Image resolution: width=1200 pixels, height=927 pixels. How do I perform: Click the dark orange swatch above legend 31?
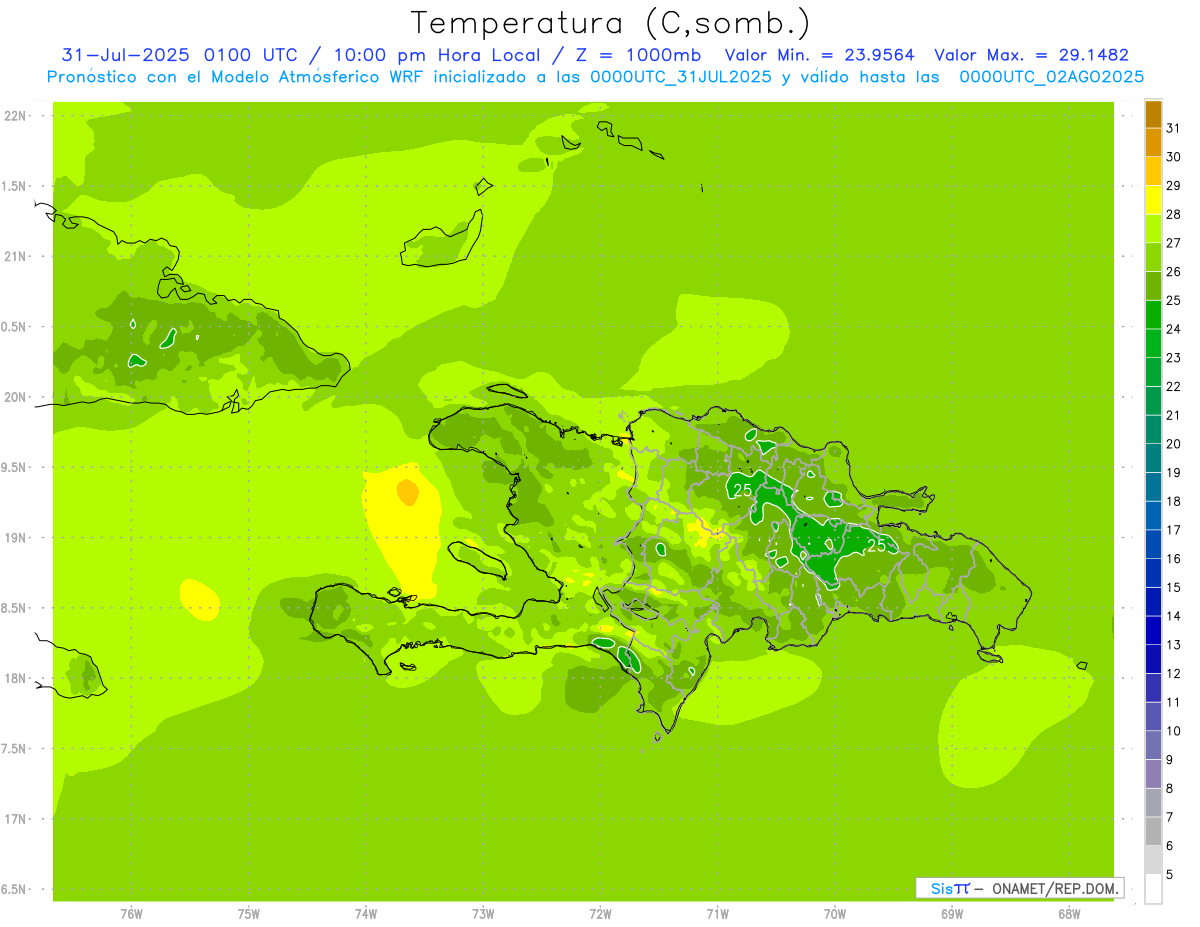click(x=1153, y=114)
